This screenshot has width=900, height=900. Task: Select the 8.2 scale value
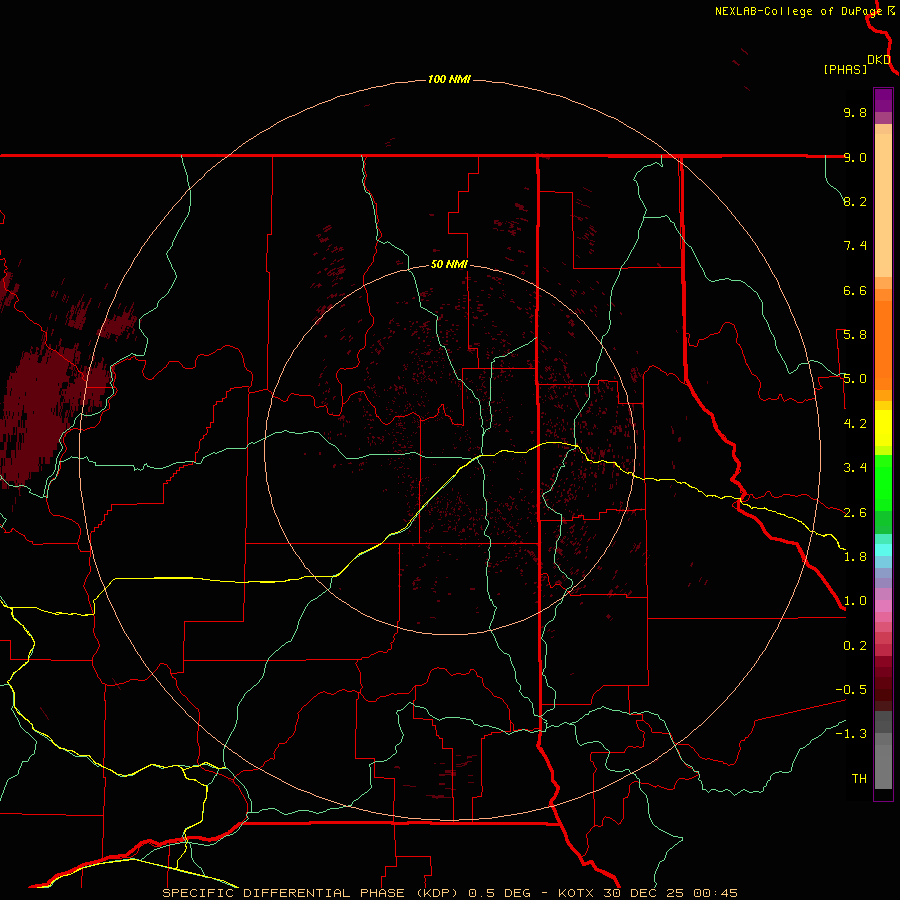click(x=855, y=201)
